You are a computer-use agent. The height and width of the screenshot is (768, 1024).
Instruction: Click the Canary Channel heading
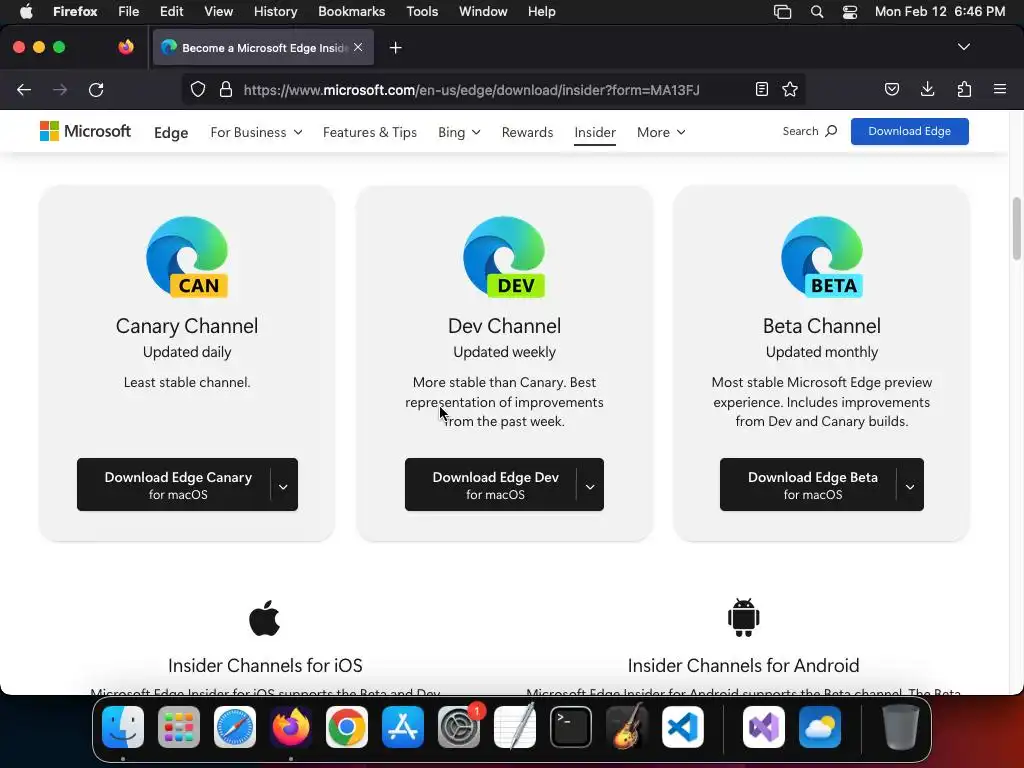coord(187,326)
